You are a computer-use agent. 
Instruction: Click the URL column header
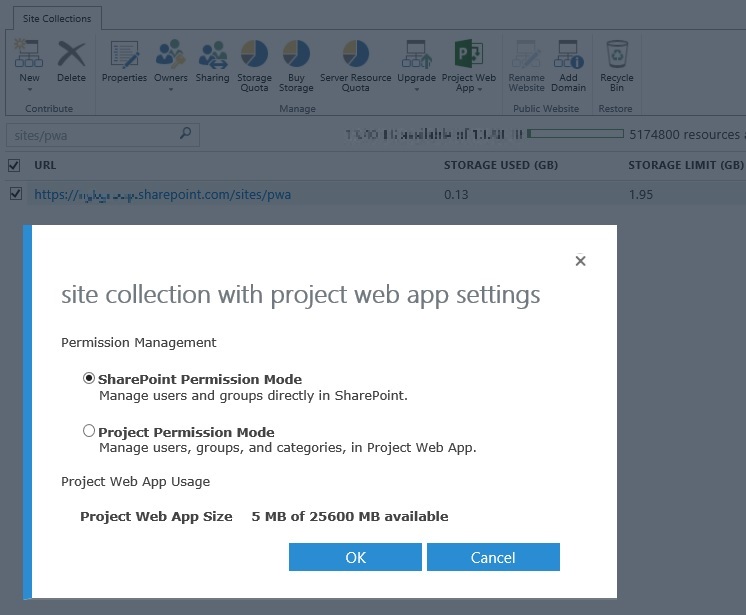(x=45, y=165)
